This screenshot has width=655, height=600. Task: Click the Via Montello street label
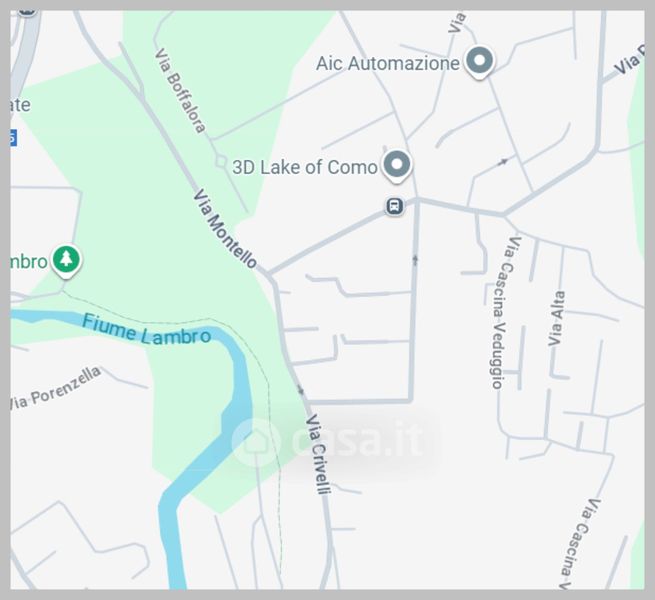(225, 229)
